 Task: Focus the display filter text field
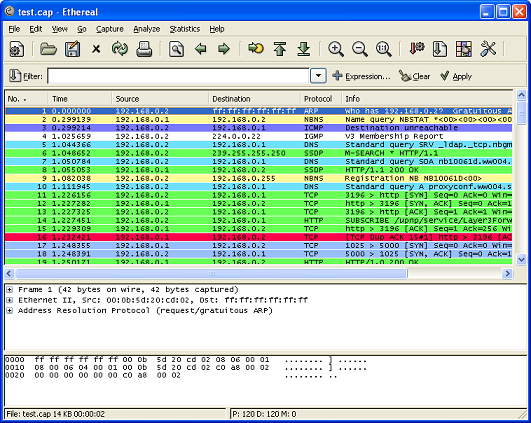(x=178, y=76)
